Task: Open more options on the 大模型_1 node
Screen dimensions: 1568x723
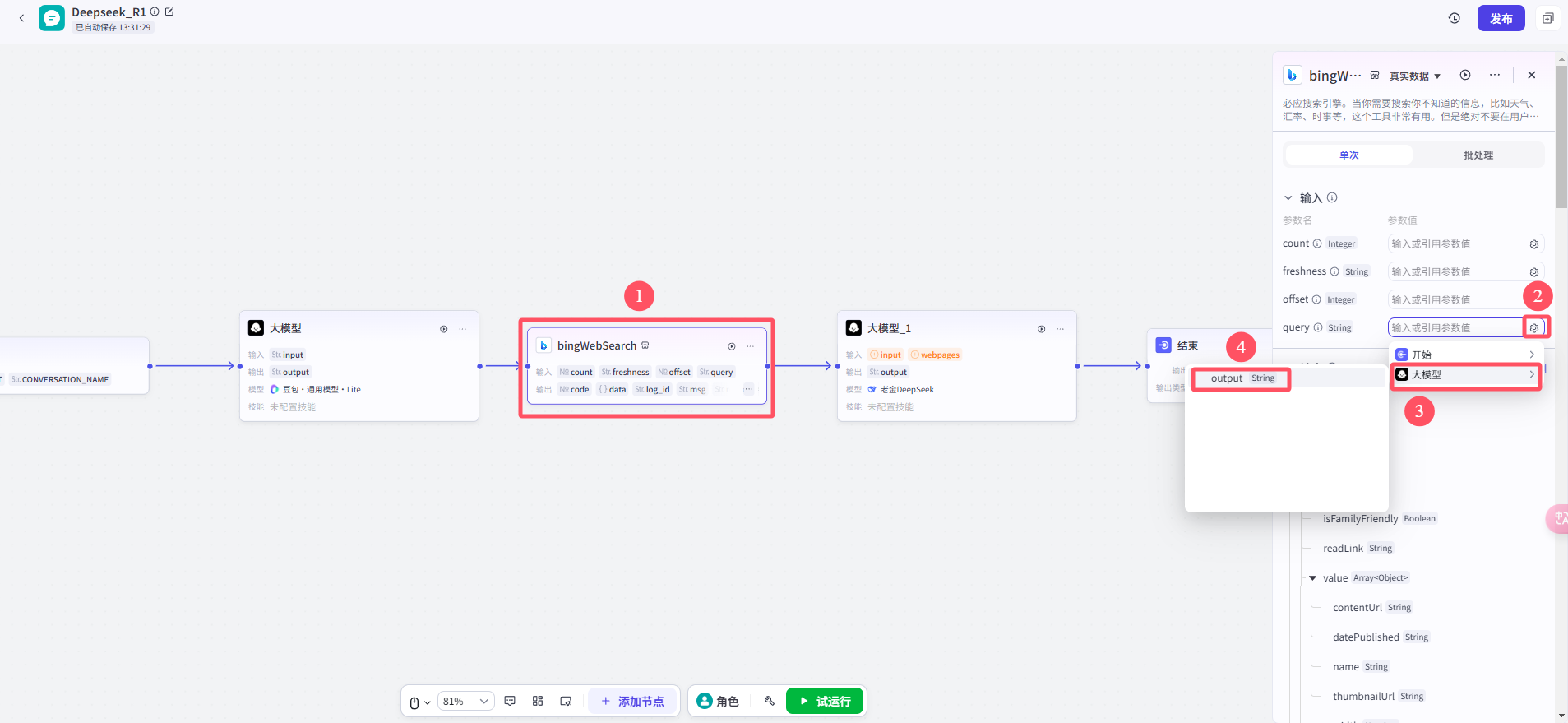Action: [x=1060, y=329]
